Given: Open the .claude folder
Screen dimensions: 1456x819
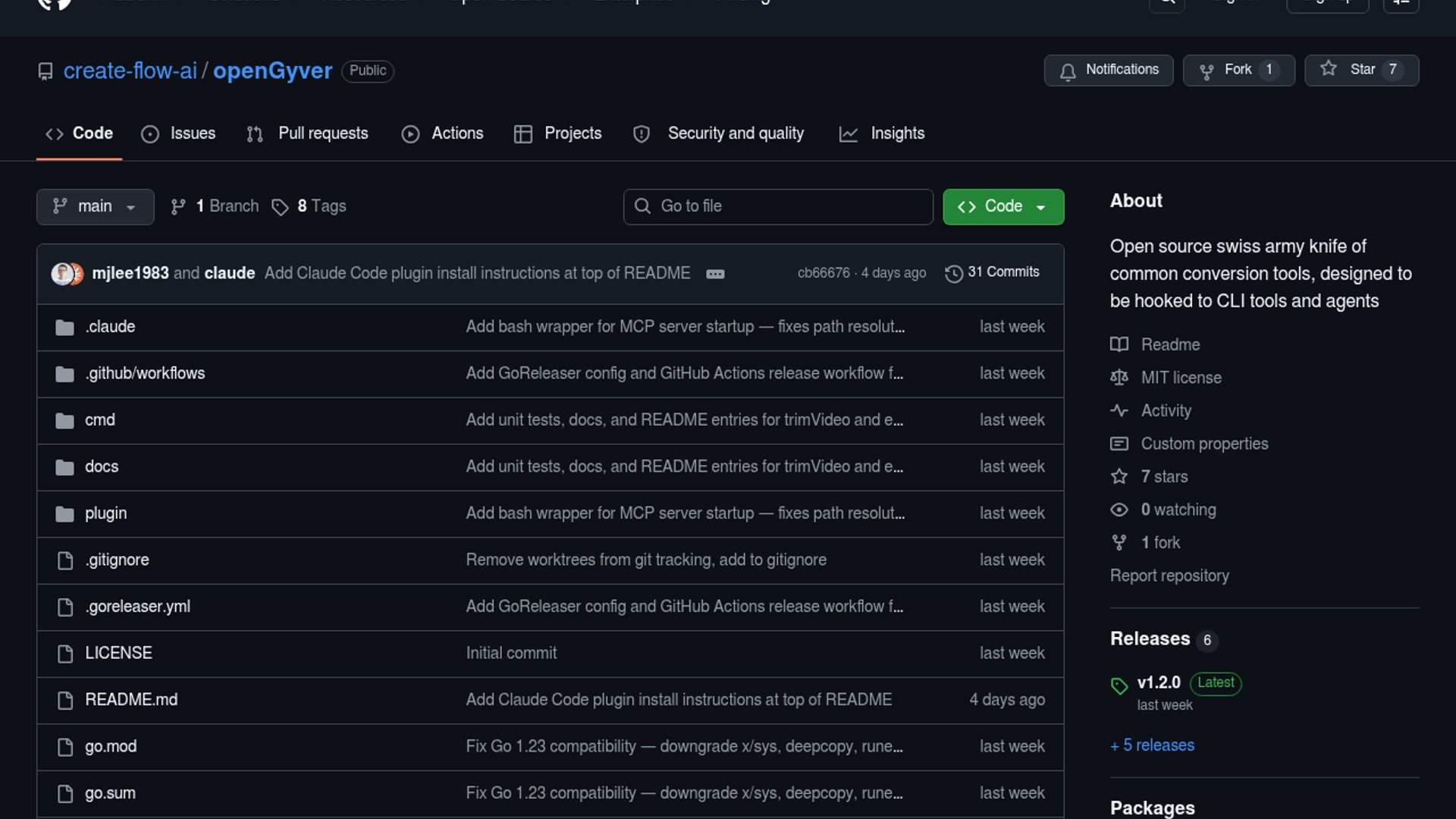Looking at the screenshot, I should 110,327.
